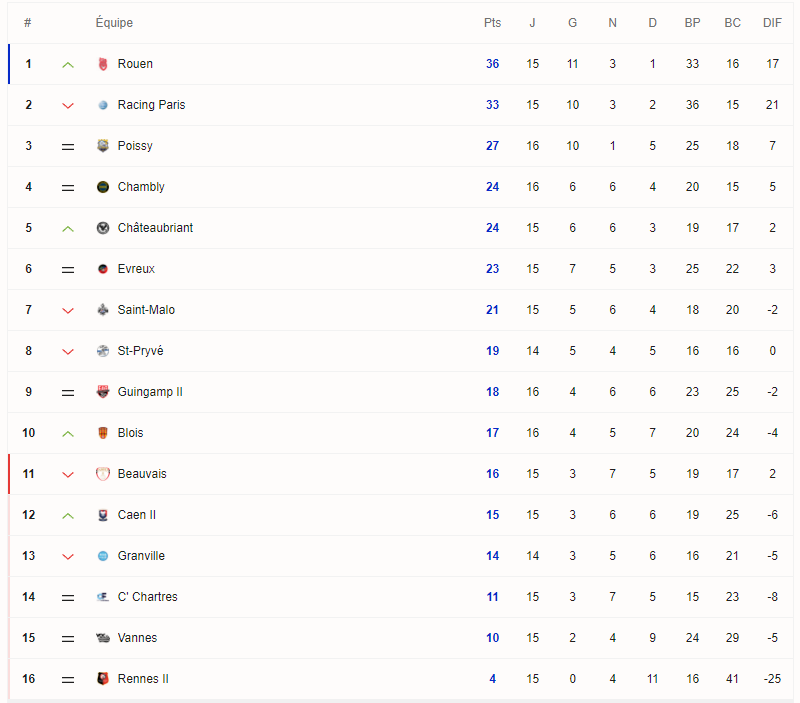Select the C' Chartres team name

(147, 597)
